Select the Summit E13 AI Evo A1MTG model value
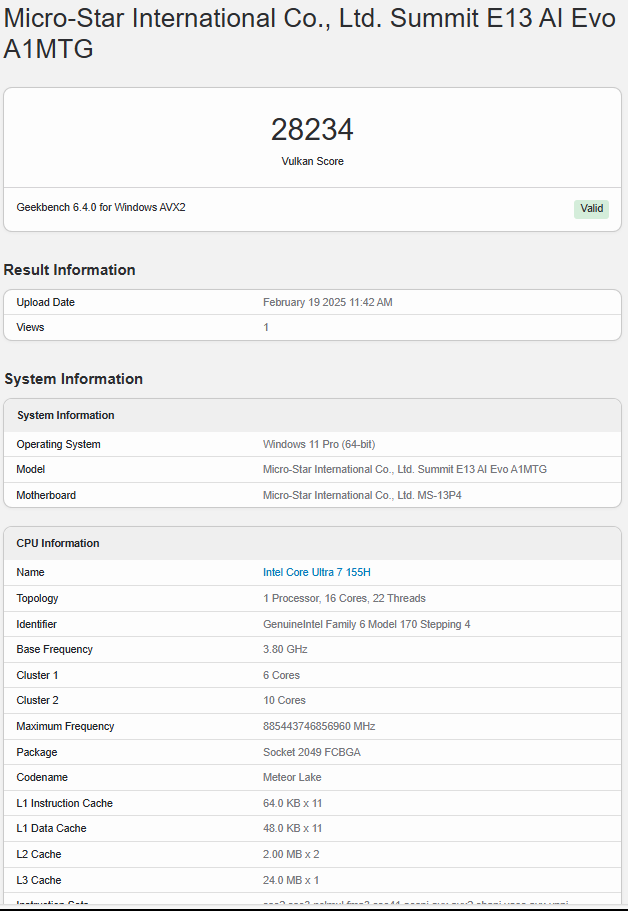Viewport: 628px width, 911px height. click(x=405, y=469)
